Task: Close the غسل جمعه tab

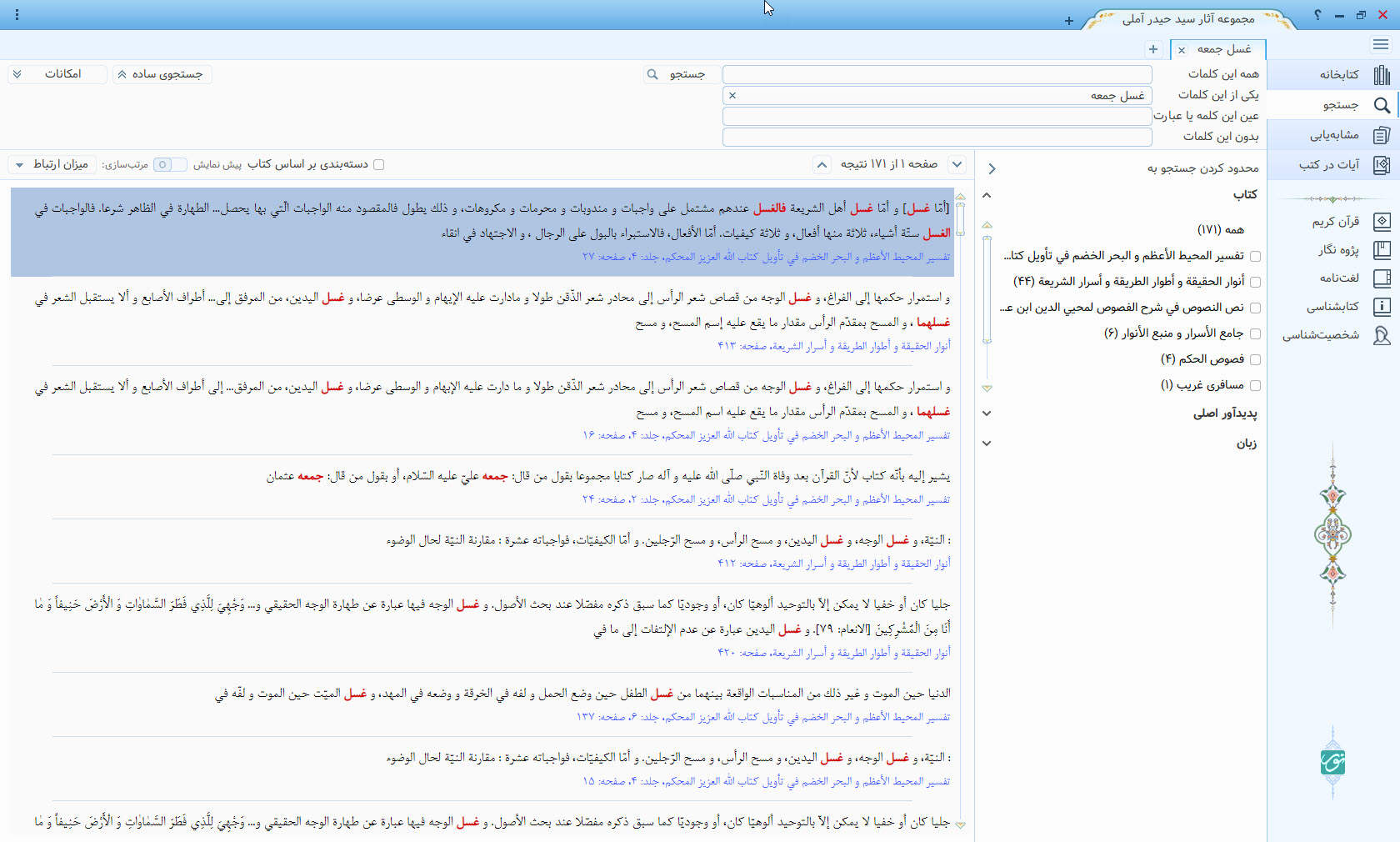Action: pyautogui.click(x=1182, y=50)
